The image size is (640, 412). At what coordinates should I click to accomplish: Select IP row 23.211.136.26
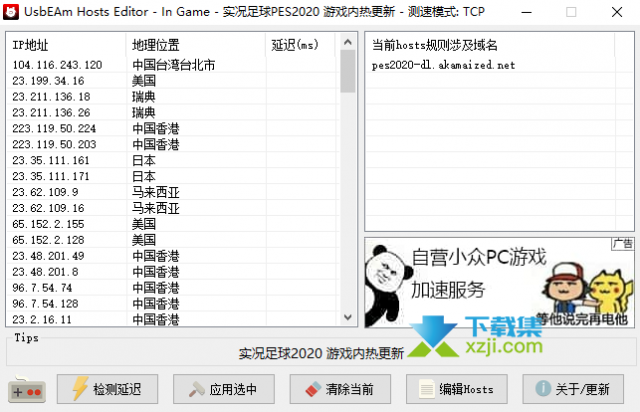coord(173,113)
